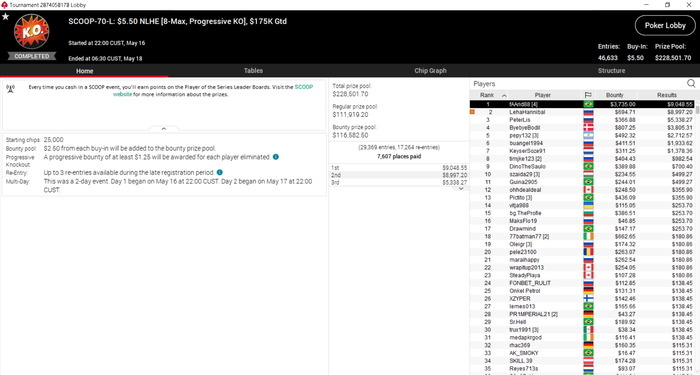Select the 2nd place prize row
Image resolution: width=700 pixels, height=375 pixels.
point(399,175)
